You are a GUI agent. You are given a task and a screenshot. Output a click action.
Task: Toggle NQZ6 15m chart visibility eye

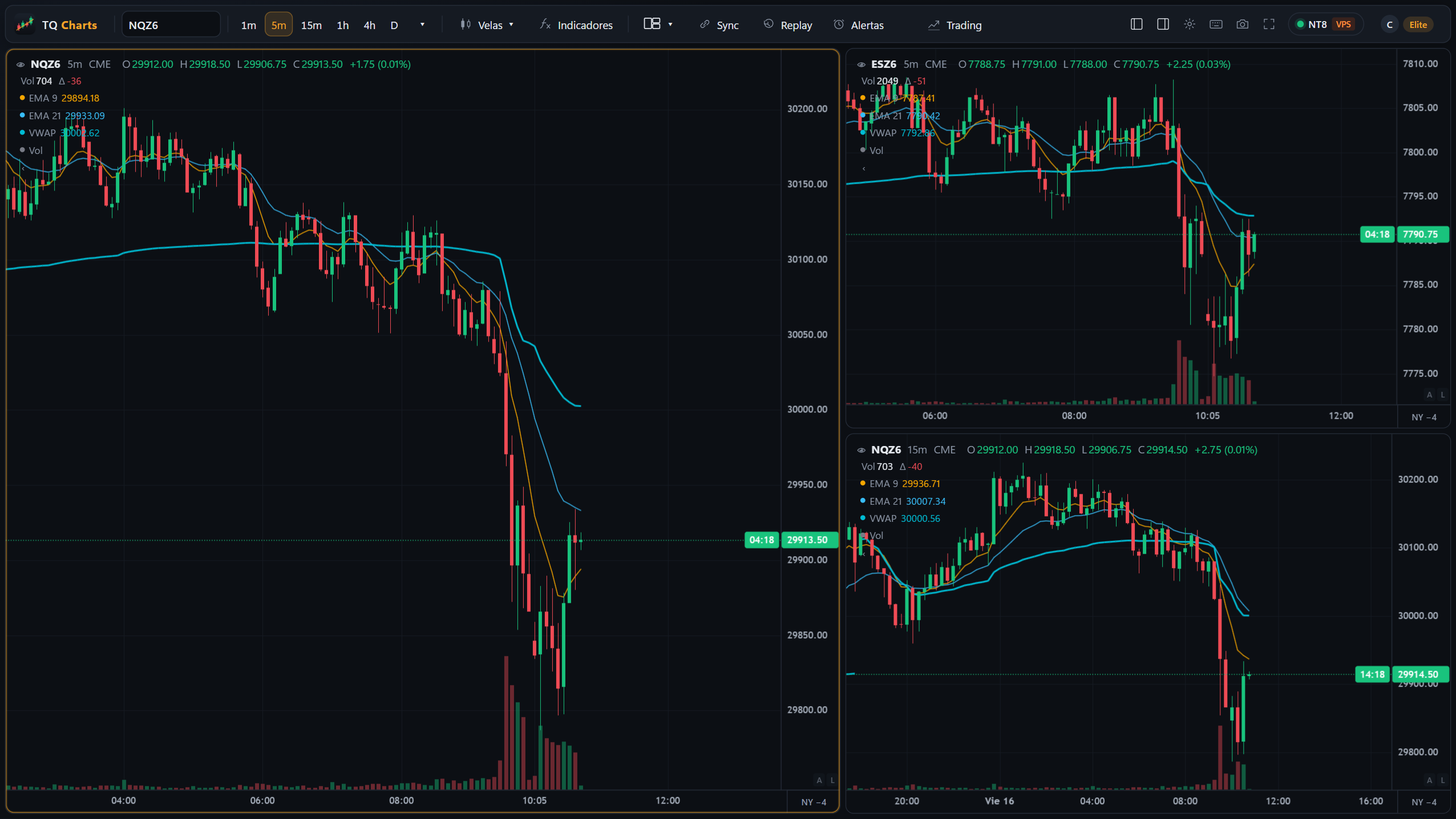tap(862, 450)
